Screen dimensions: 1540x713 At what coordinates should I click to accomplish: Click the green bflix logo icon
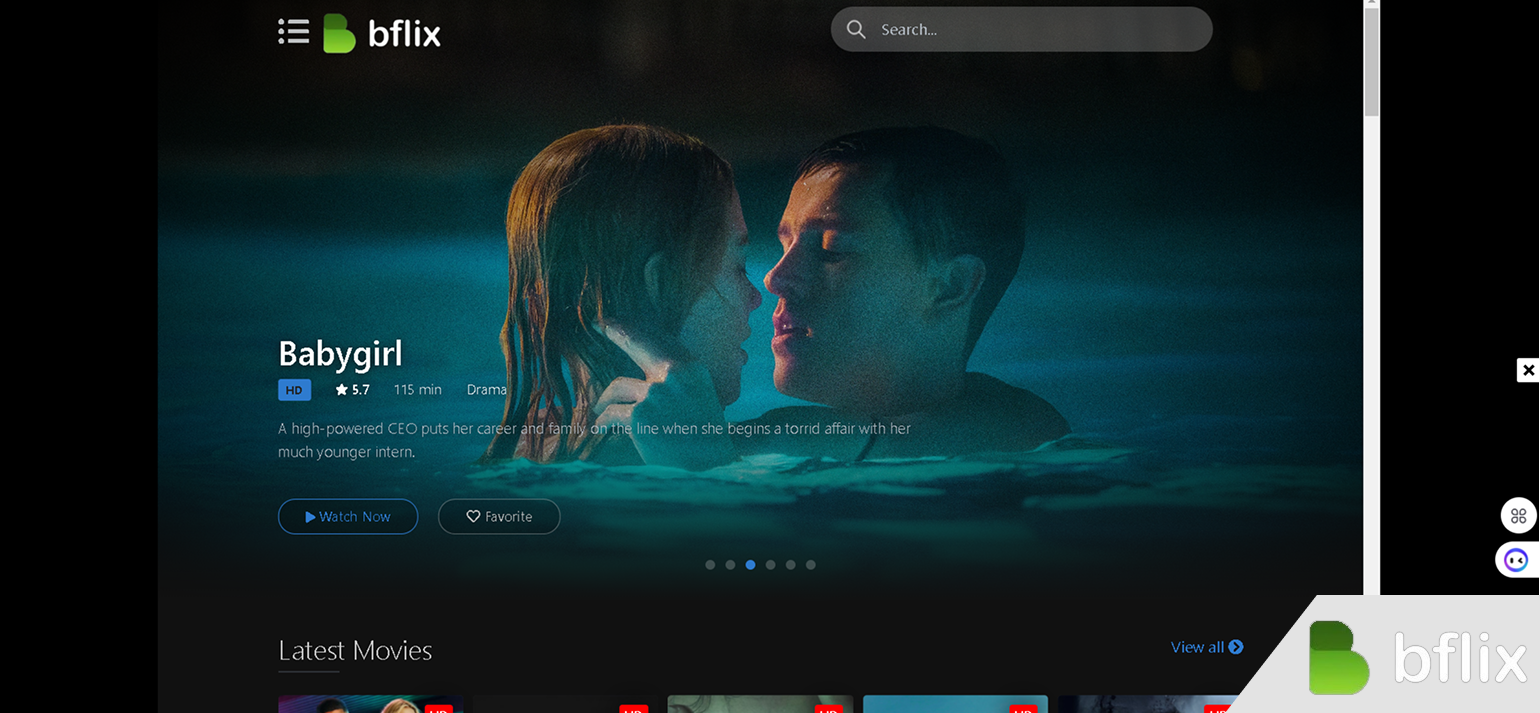[337, 31]
